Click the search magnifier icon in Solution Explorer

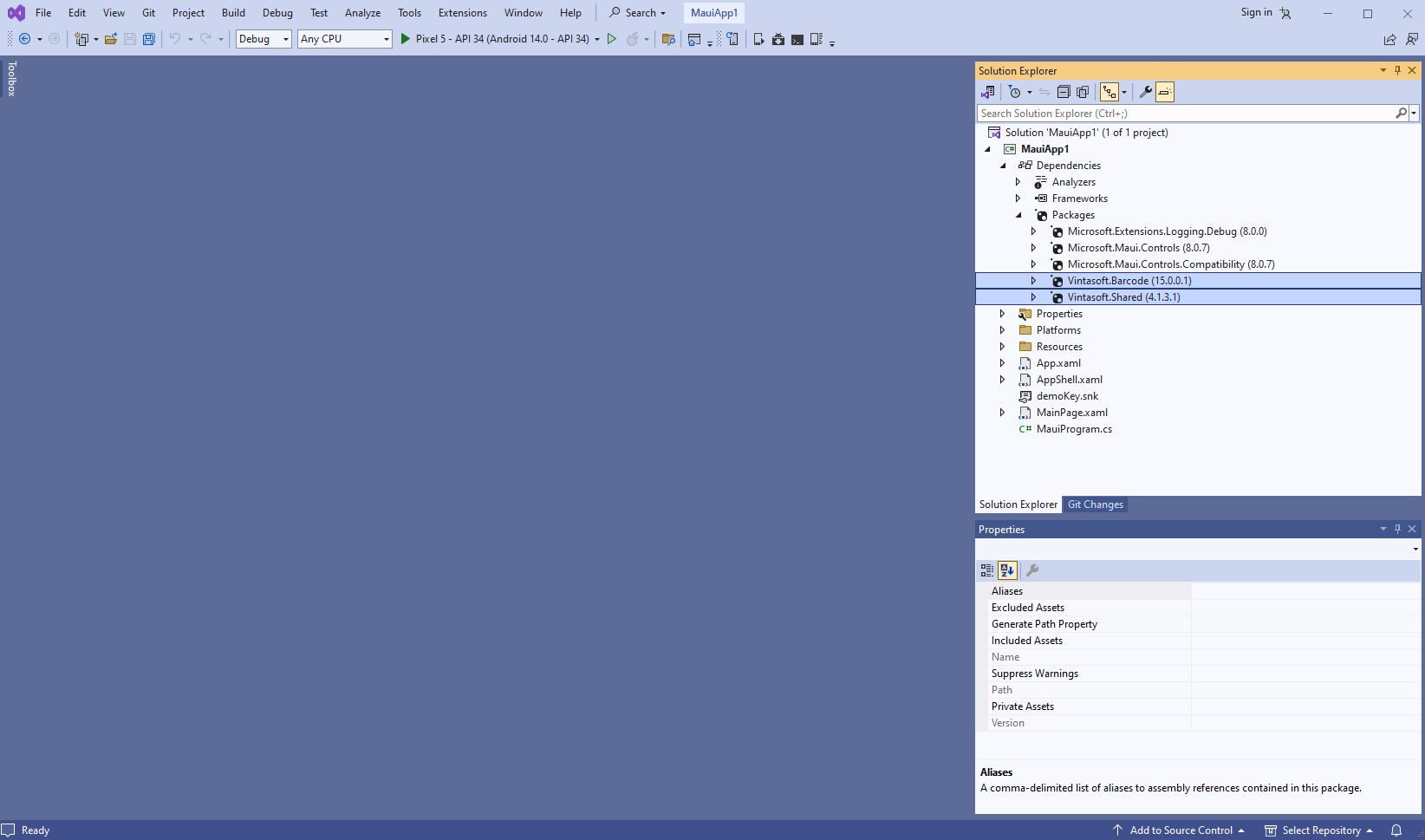1401,114
